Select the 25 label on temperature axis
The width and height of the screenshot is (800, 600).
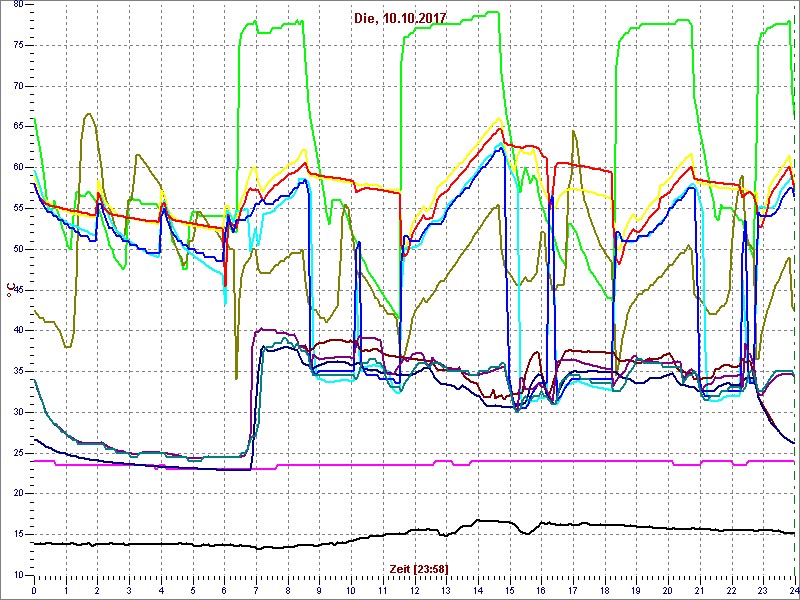[x=18, y=453]
